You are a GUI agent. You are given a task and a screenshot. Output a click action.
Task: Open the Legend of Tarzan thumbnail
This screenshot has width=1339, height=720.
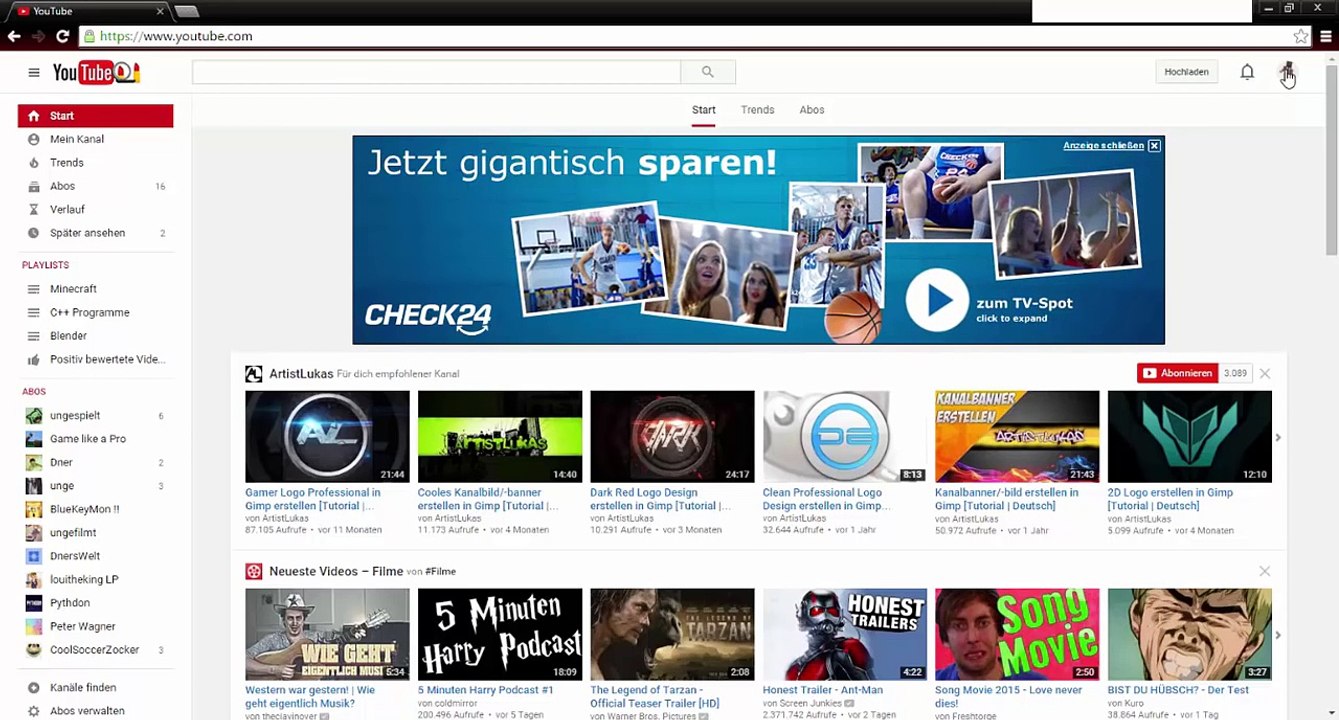pos(672,634)
